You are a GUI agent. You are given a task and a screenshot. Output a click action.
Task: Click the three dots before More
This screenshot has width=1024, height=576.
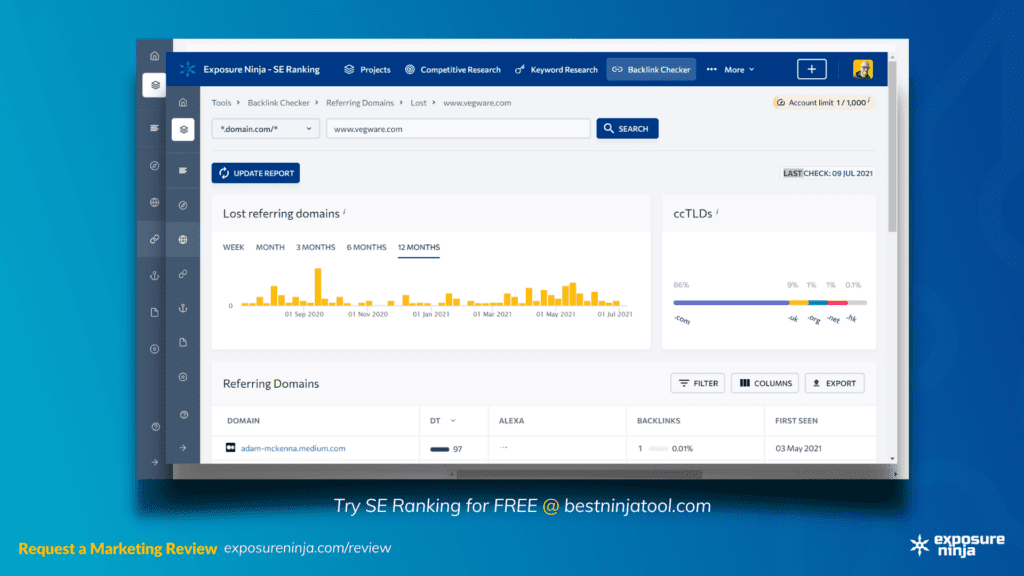[711, 69]
